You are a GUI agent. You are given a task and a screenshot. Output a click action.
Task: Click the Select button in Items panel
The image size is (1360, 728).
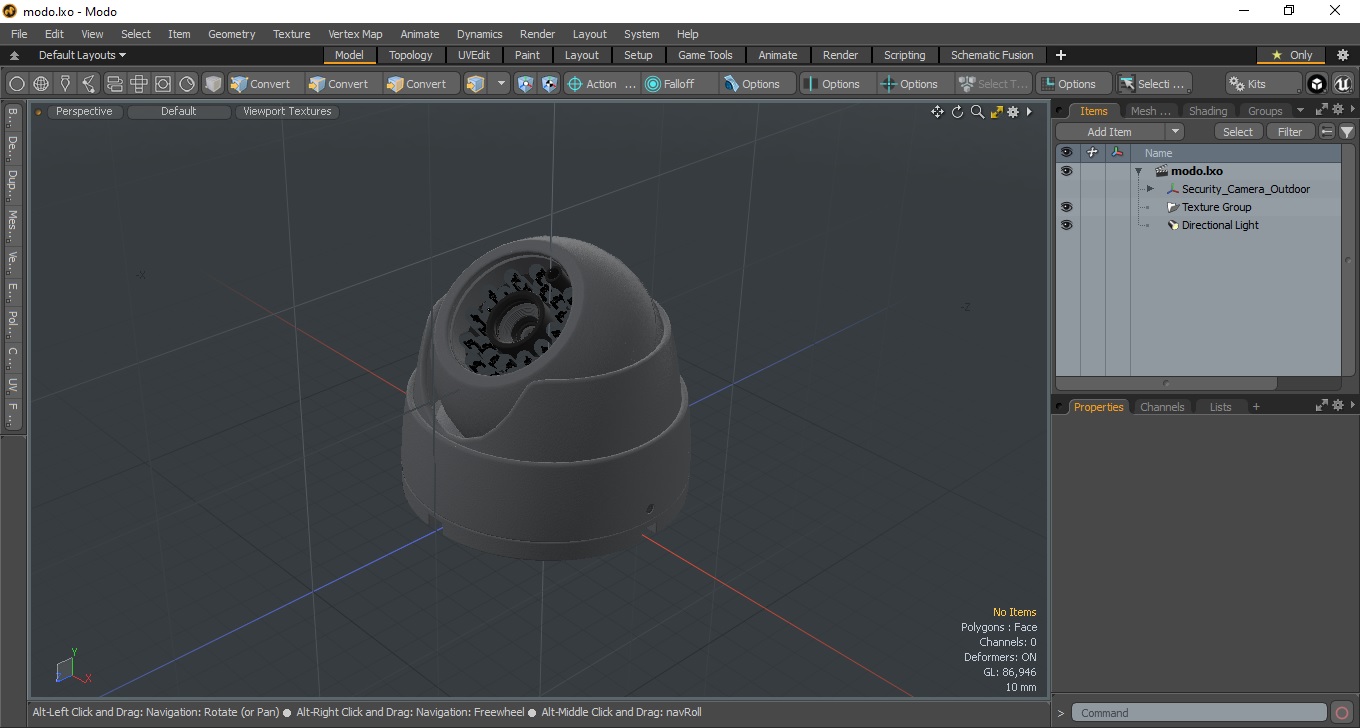tap(1238, 132)
